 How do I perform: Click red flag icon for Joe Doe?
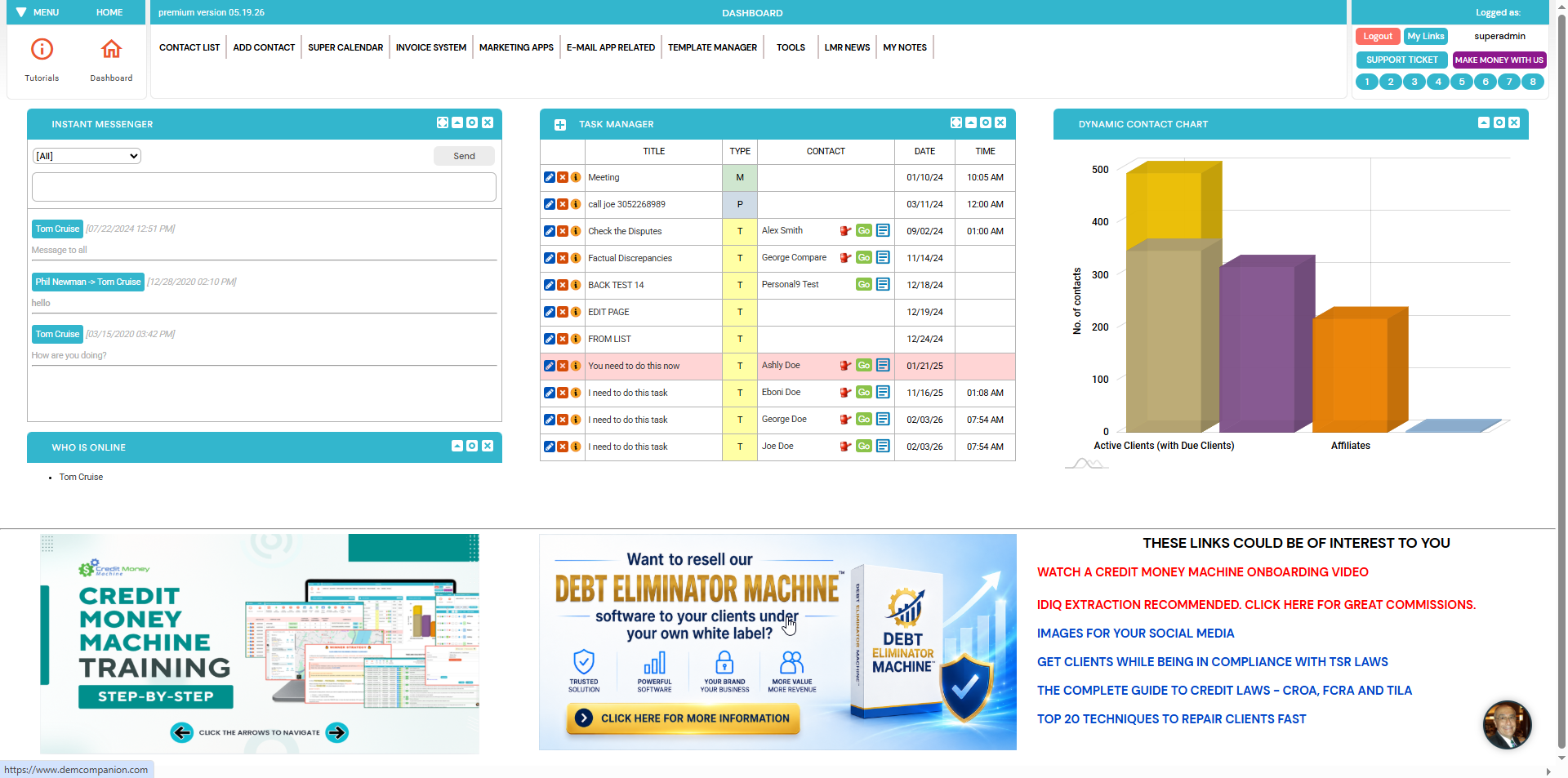pyautogui.click(x=846, y=447)
